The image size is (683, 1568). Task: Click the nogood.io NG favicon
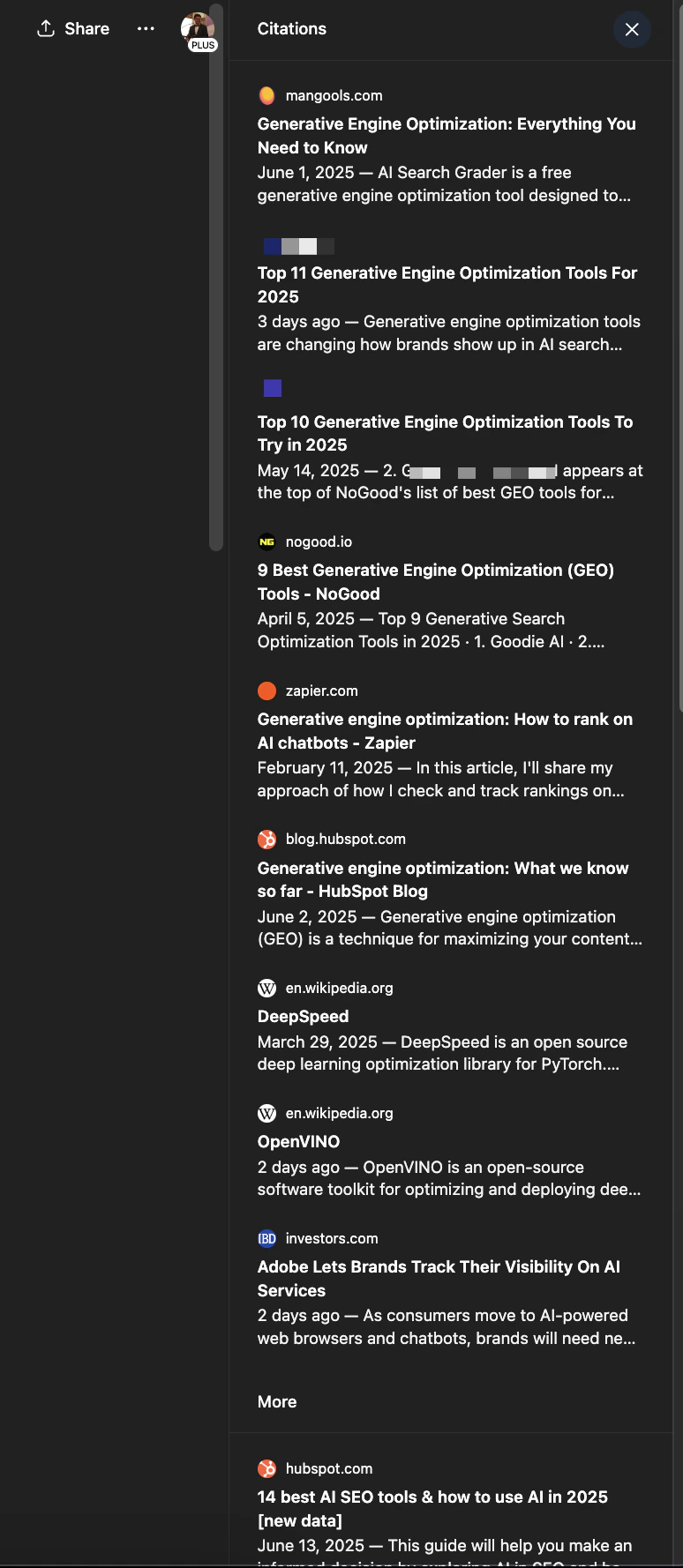tap(266, 541)
